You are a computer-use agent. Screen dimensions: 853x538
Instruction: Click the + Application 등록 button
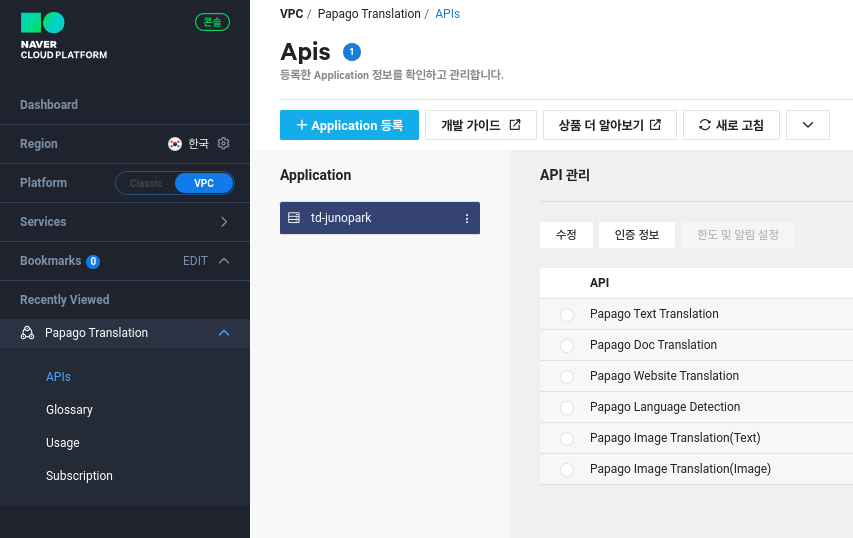tap(349, 125)
